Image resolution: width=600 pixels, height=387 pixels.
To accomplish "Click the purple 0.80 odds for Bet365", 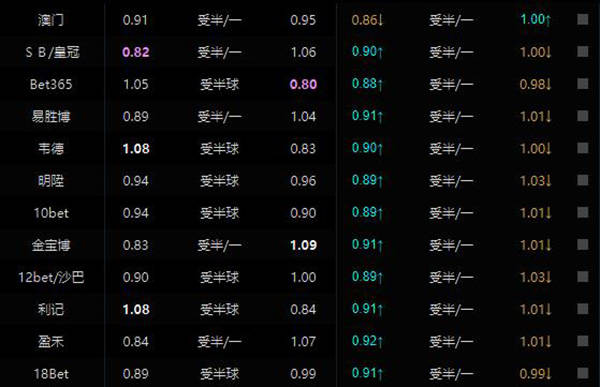I will (303, 84).
